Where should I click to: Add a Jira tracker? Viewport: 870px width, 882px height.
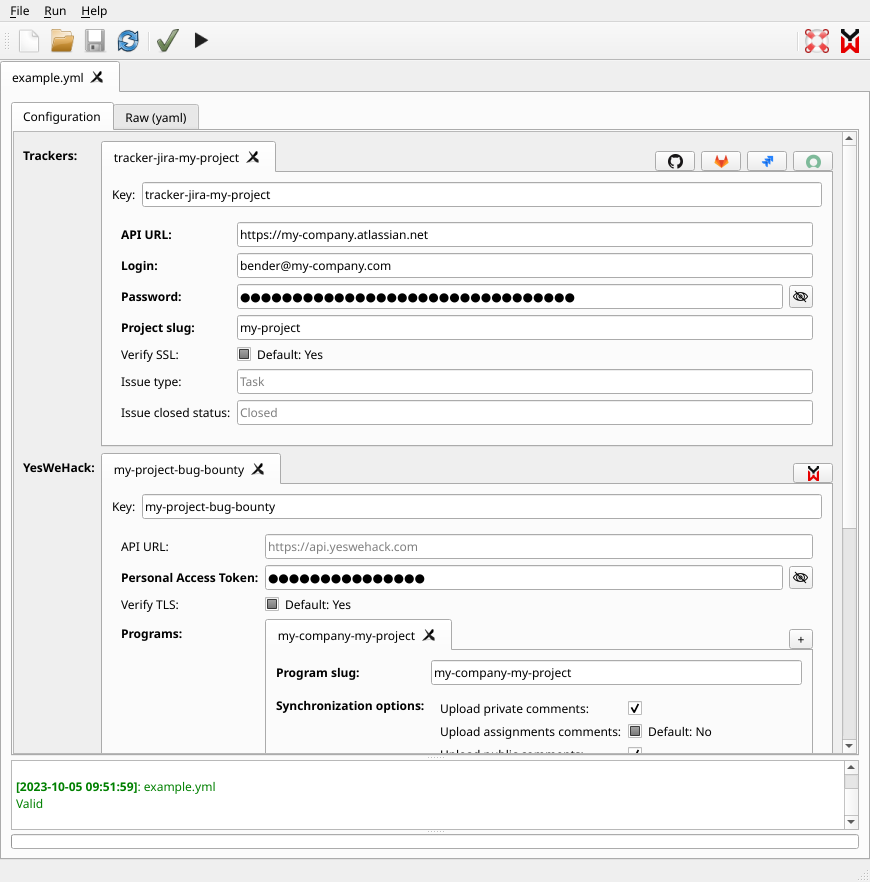coord(767,160)
